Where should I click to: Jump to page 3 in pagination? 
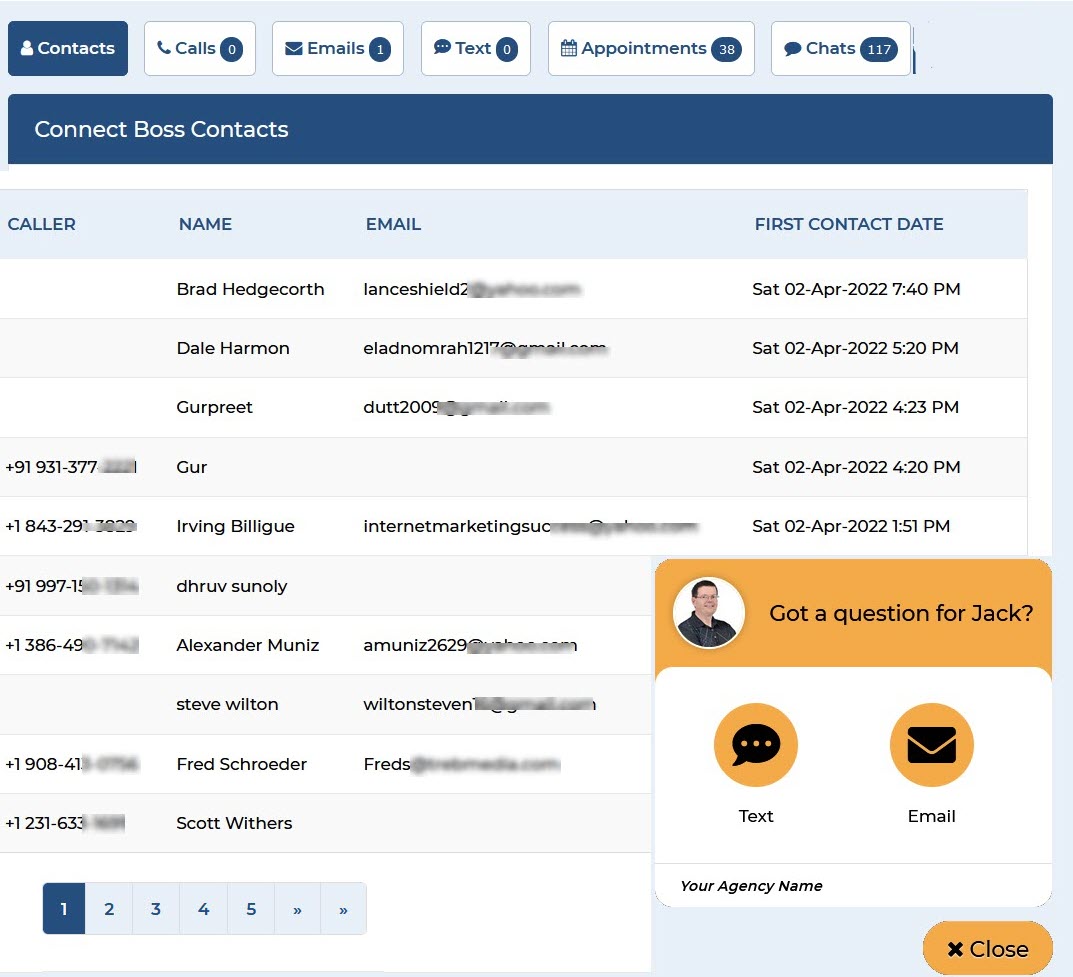(156, 909)
